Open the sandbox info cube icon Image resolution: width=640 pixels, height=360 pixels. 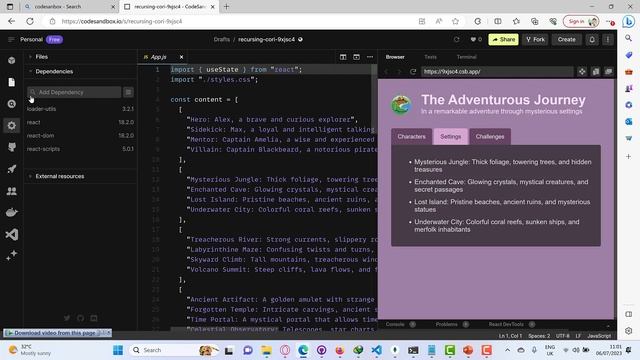[x=11, y=60]
